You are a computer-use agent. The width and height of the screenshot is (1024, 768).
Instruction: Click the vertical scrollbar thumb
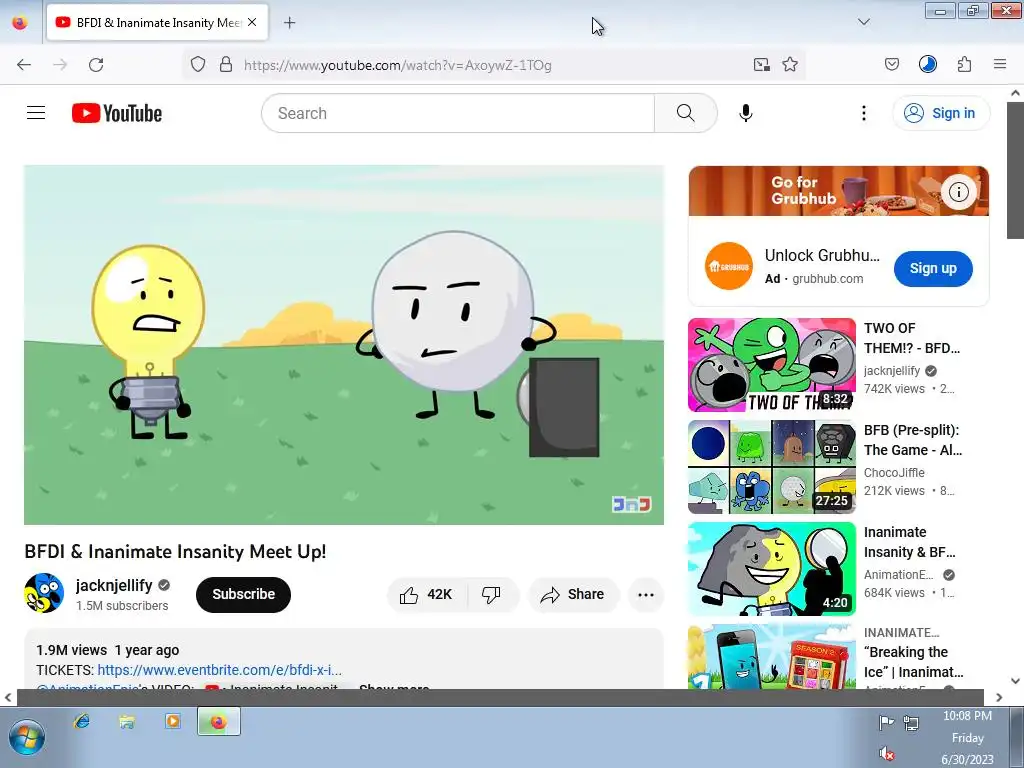point(1016,170)
